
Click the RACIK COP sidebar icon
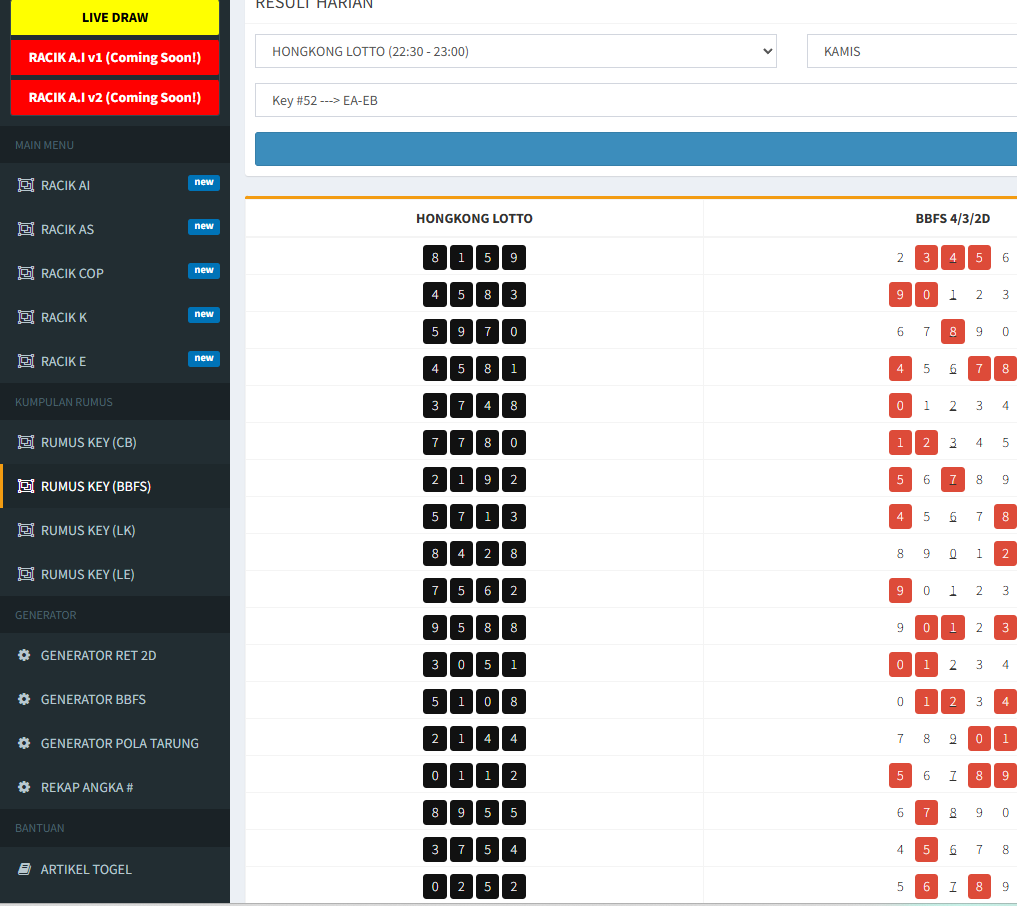coord(25,274)
